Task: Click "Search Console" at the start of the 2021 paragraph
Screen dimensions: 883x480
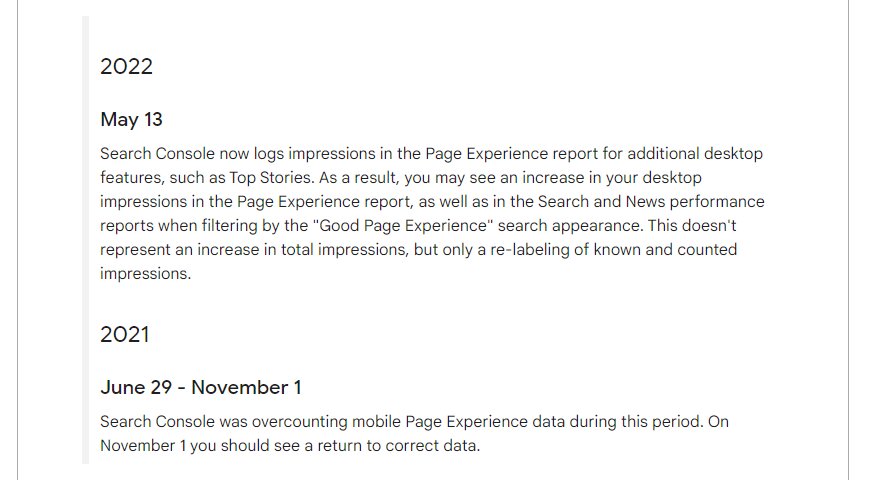Action: point(158,422)
